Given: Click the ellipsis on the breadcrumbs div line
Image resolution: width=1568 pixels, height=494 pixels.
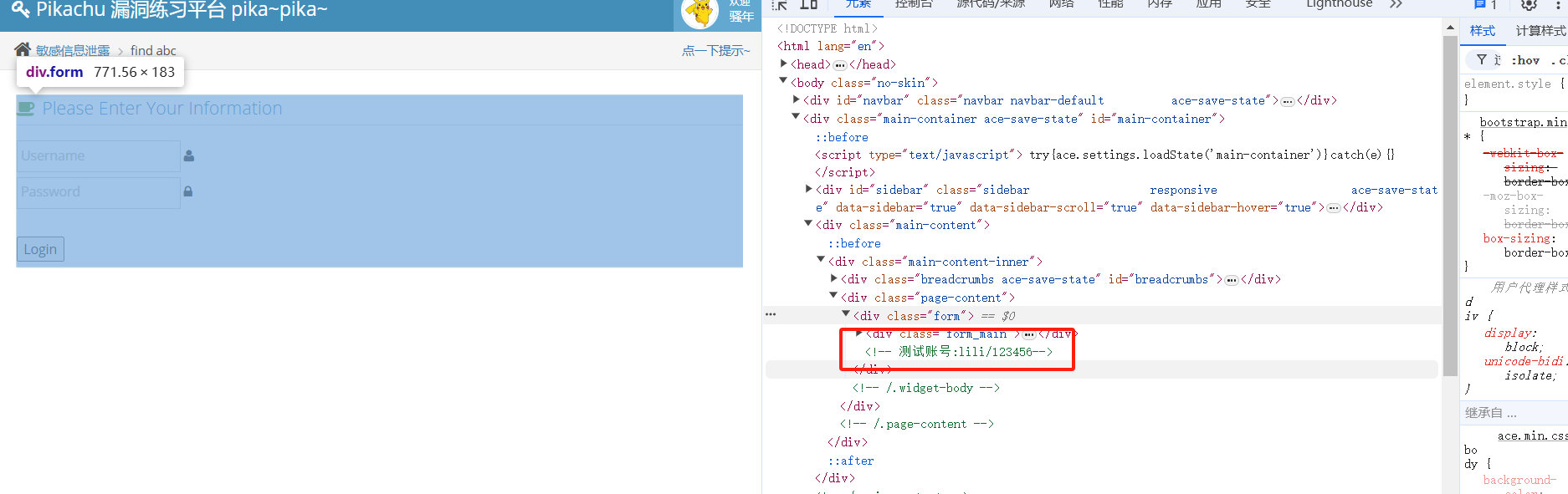Looking at the screenshot, I should pos(1232,280).
